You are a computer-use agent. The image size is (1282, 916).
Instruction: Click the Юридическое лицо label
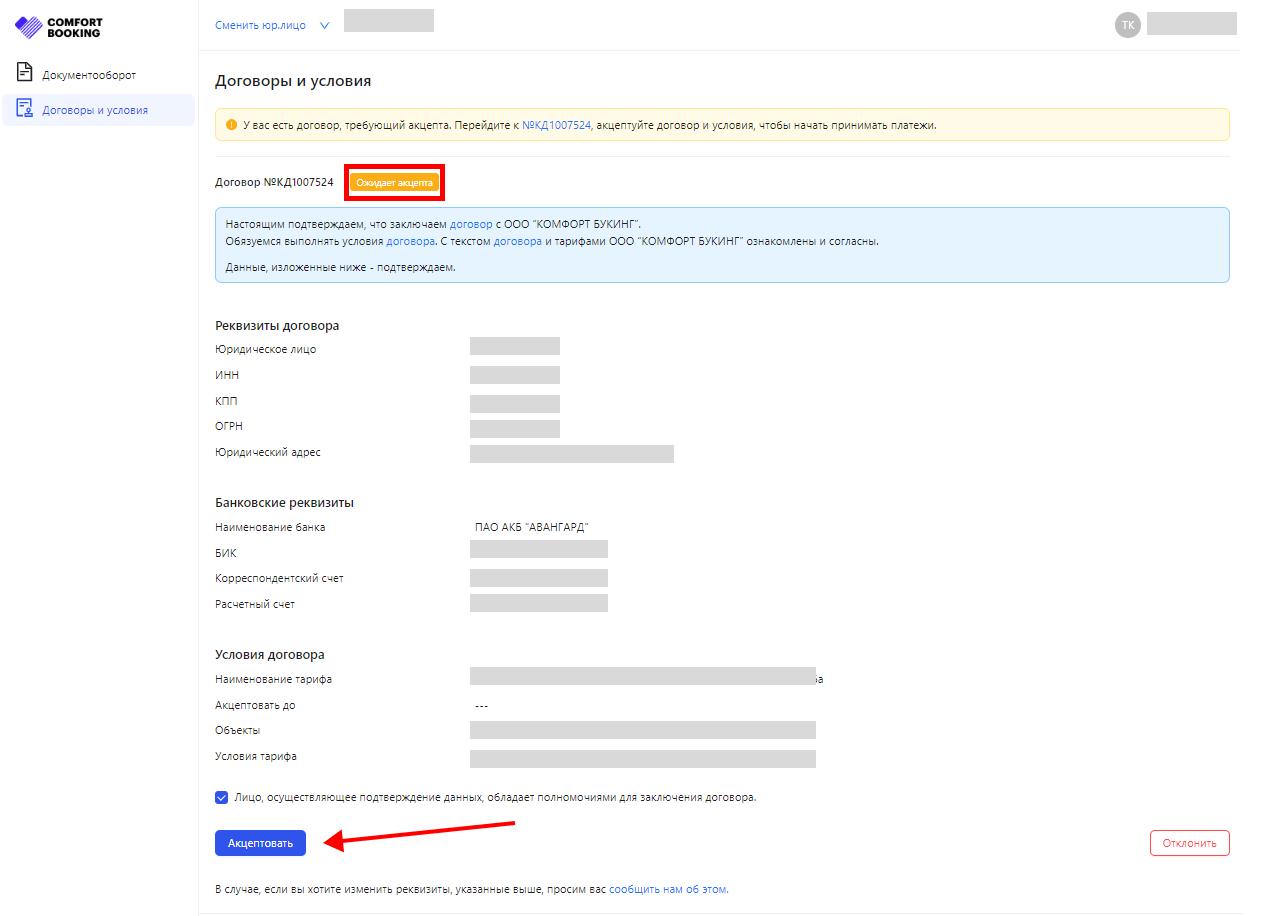point(266,350)
